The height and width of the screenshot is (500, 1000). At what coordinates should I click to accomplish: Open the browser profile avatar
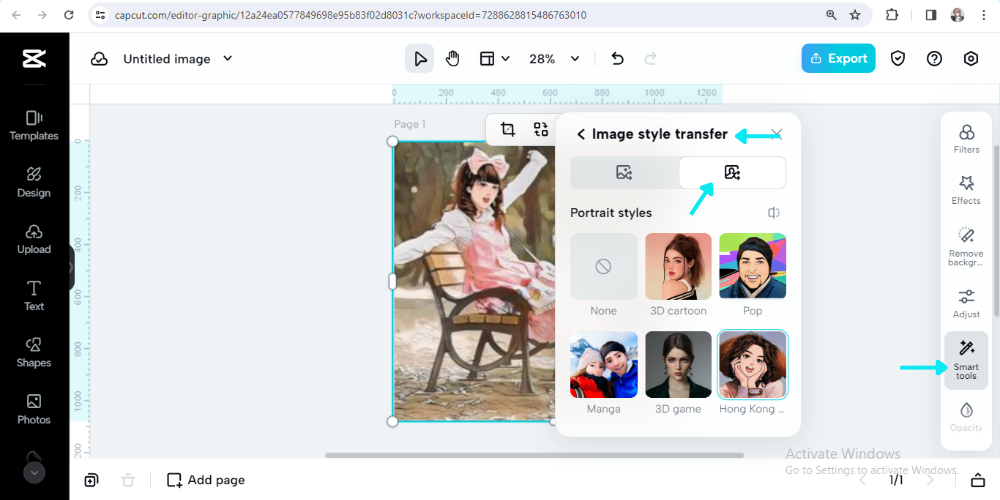click(x=957, y=15)
